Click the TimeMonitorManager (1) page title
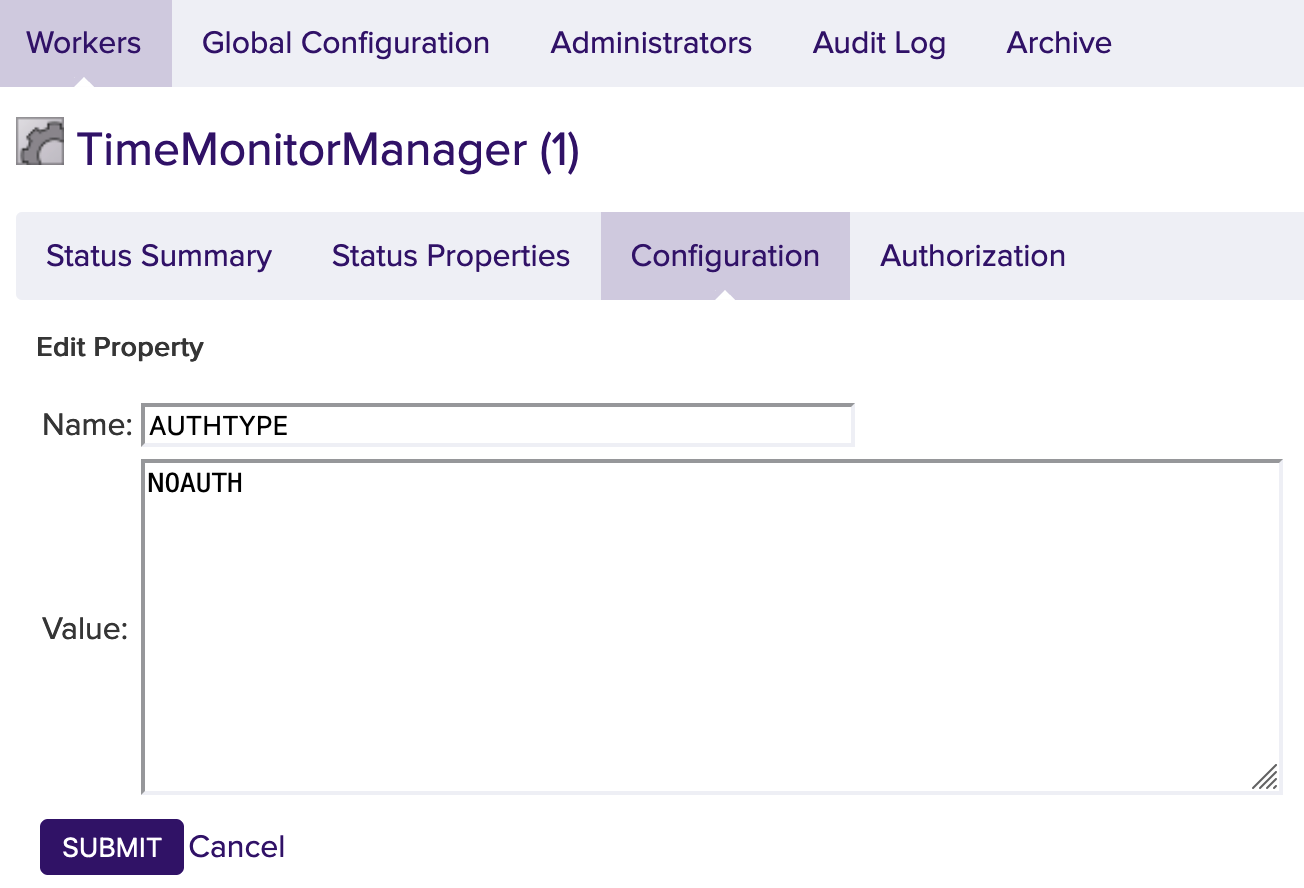 (x=328, y=150)
